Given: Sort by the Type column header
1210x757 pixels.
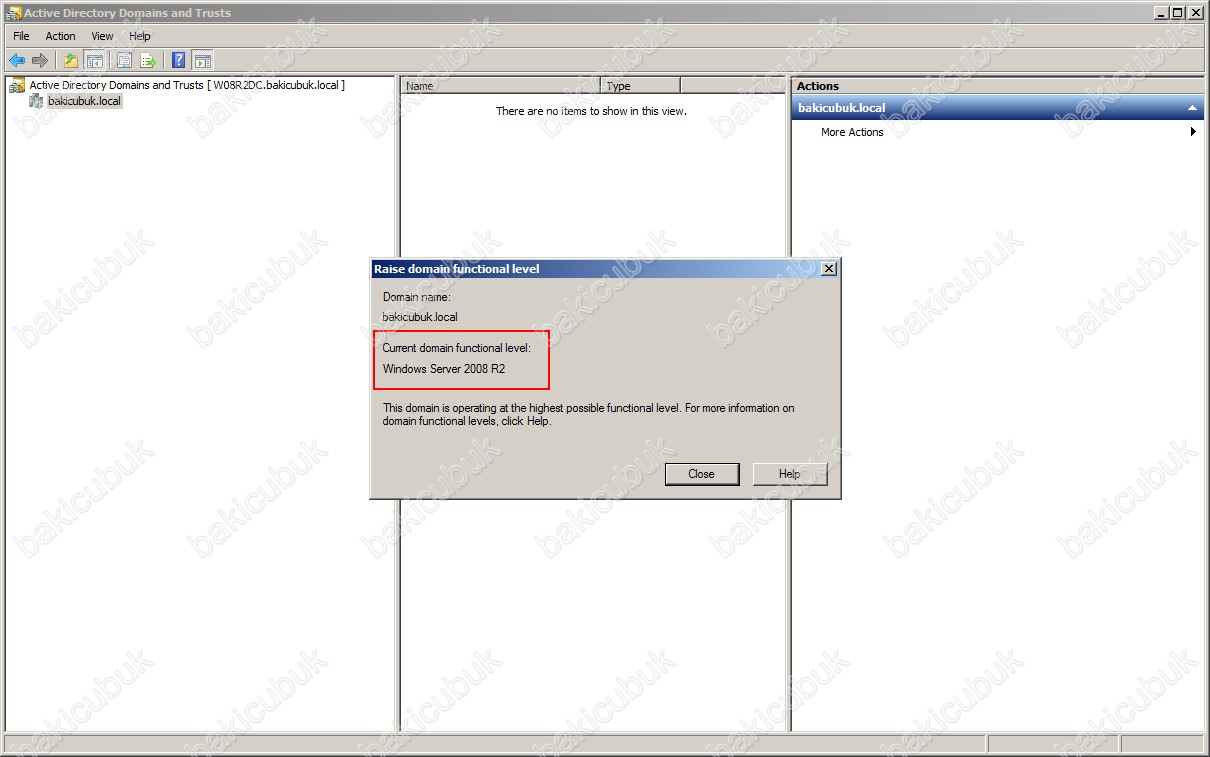Looking at the screenshot, I should coord(641,86).
